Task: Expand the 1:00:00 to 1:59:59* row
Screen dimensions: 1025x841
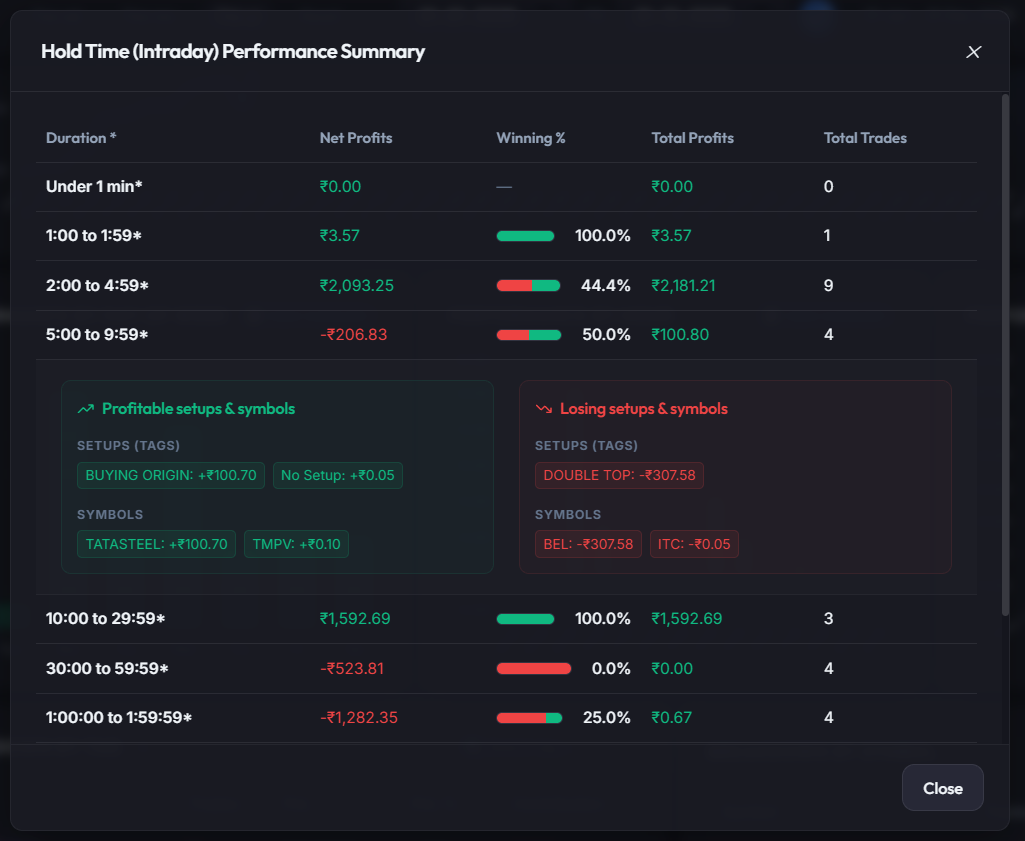Action: 506,717
